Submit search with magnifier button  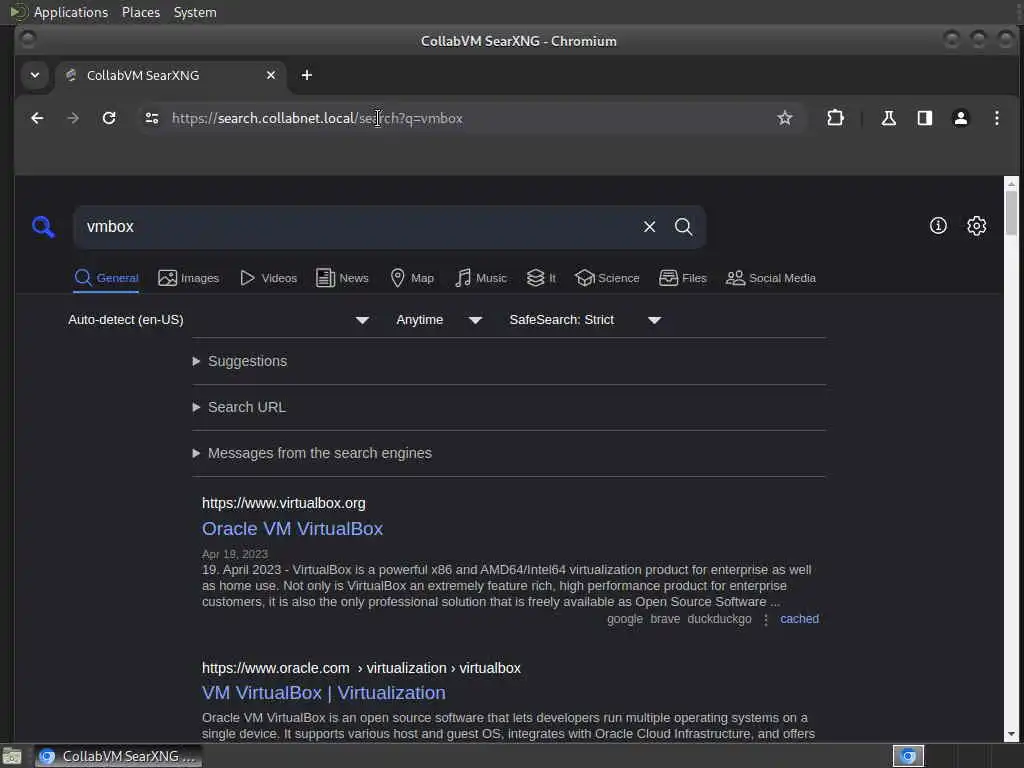[x=683, y=227]
